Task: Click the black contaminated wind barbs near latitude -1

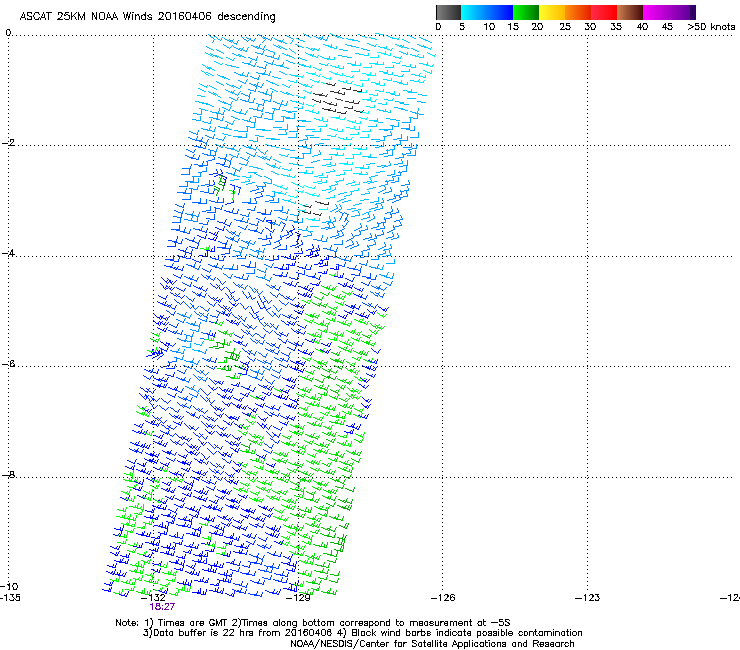Action: click(x=338, y=99)
